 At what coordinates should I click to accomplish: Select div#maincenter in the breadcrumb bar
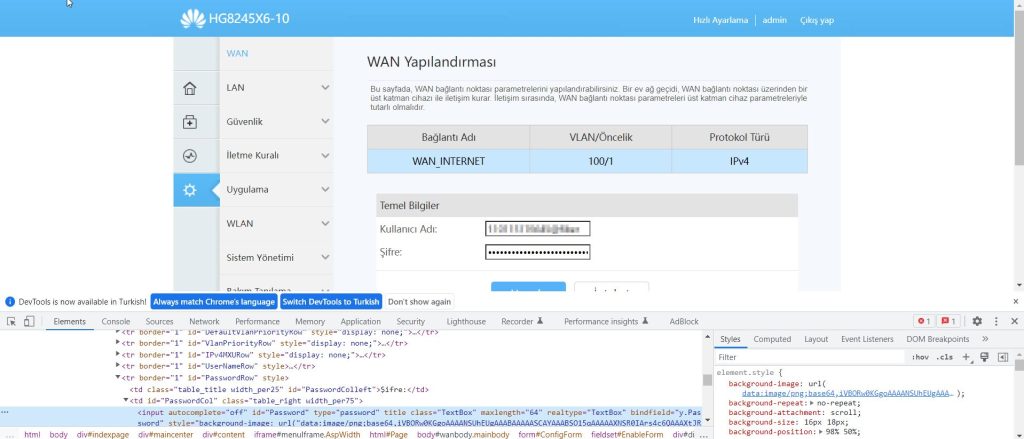(167, 434)
